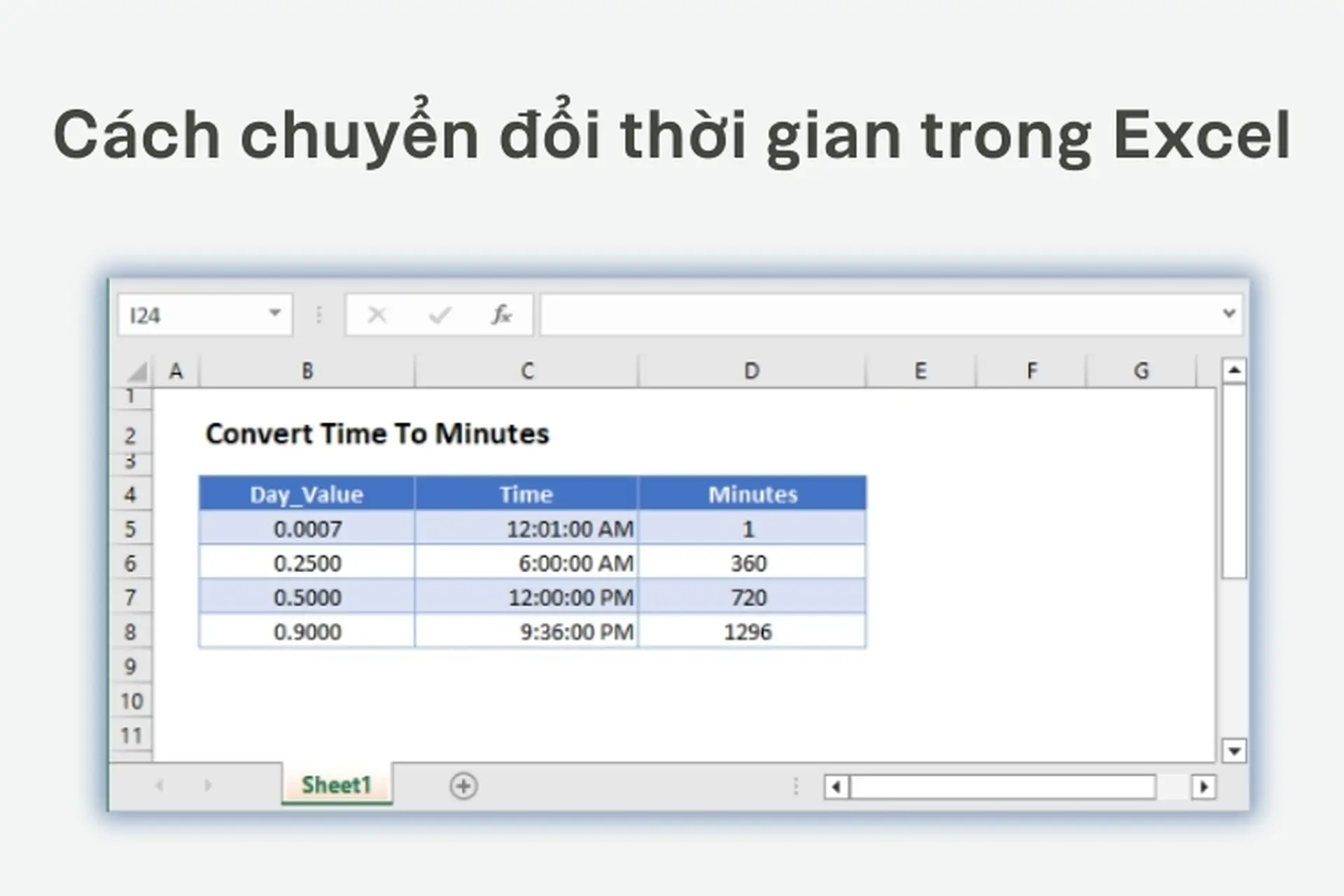The image size is (1344, 896).
Task: Click the Insert Function fx icon
Action: tap(501, 314)
